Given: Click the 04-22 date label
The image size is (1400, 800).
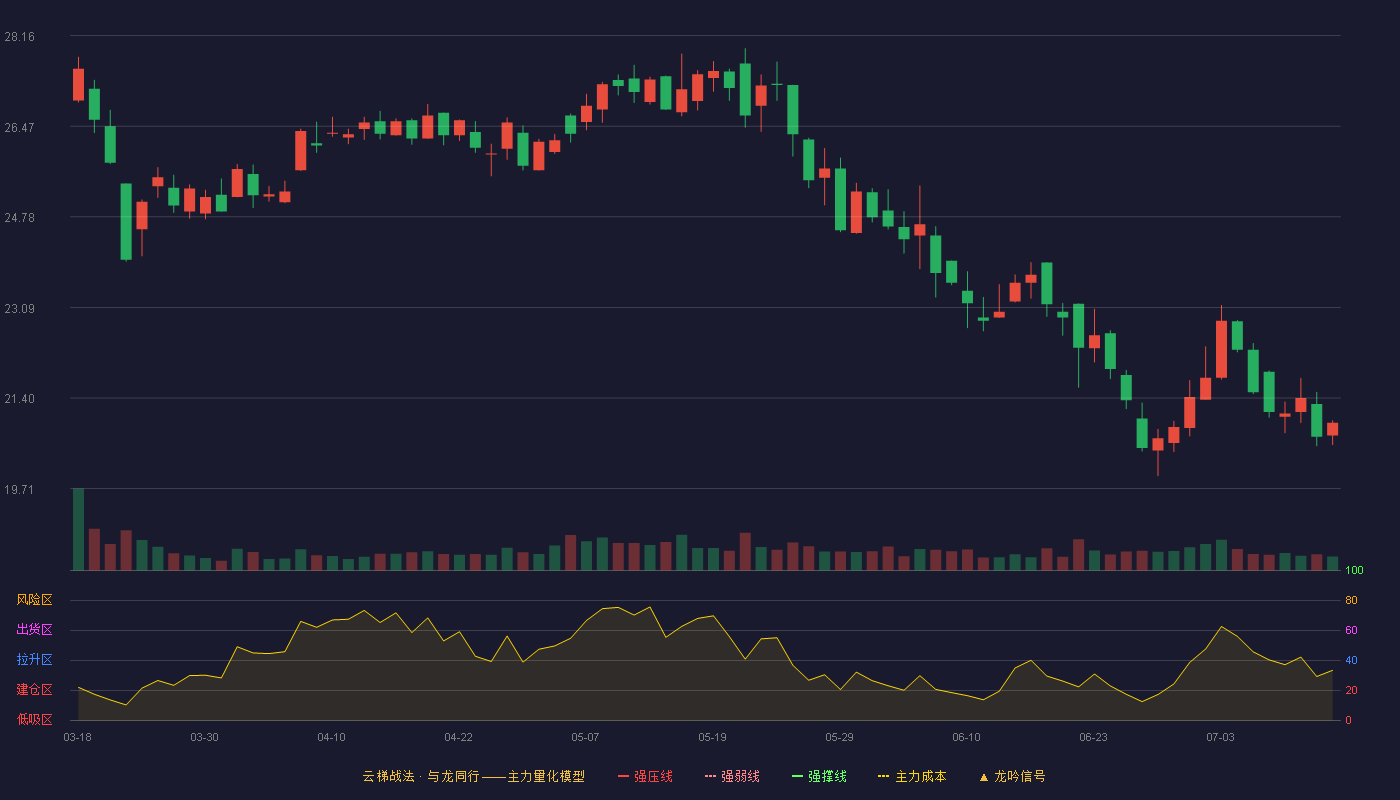Looking at the screenshot, I should point(458,737).
